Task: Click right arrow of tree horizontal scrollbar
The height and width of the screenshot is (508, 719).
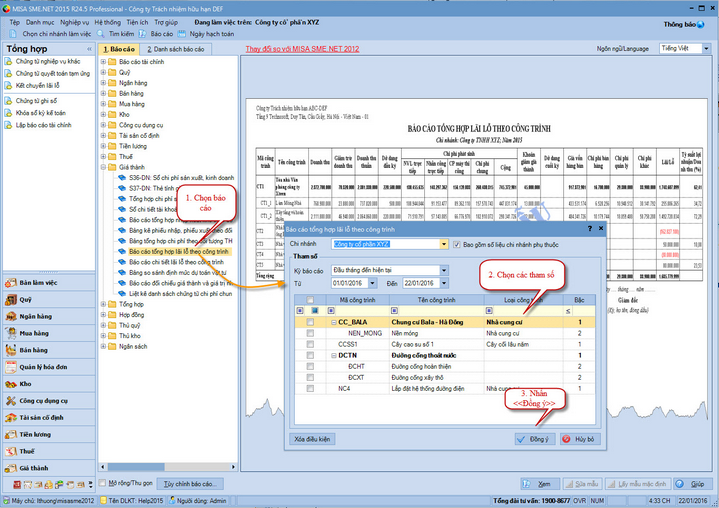Action: [x=233, y=467]
